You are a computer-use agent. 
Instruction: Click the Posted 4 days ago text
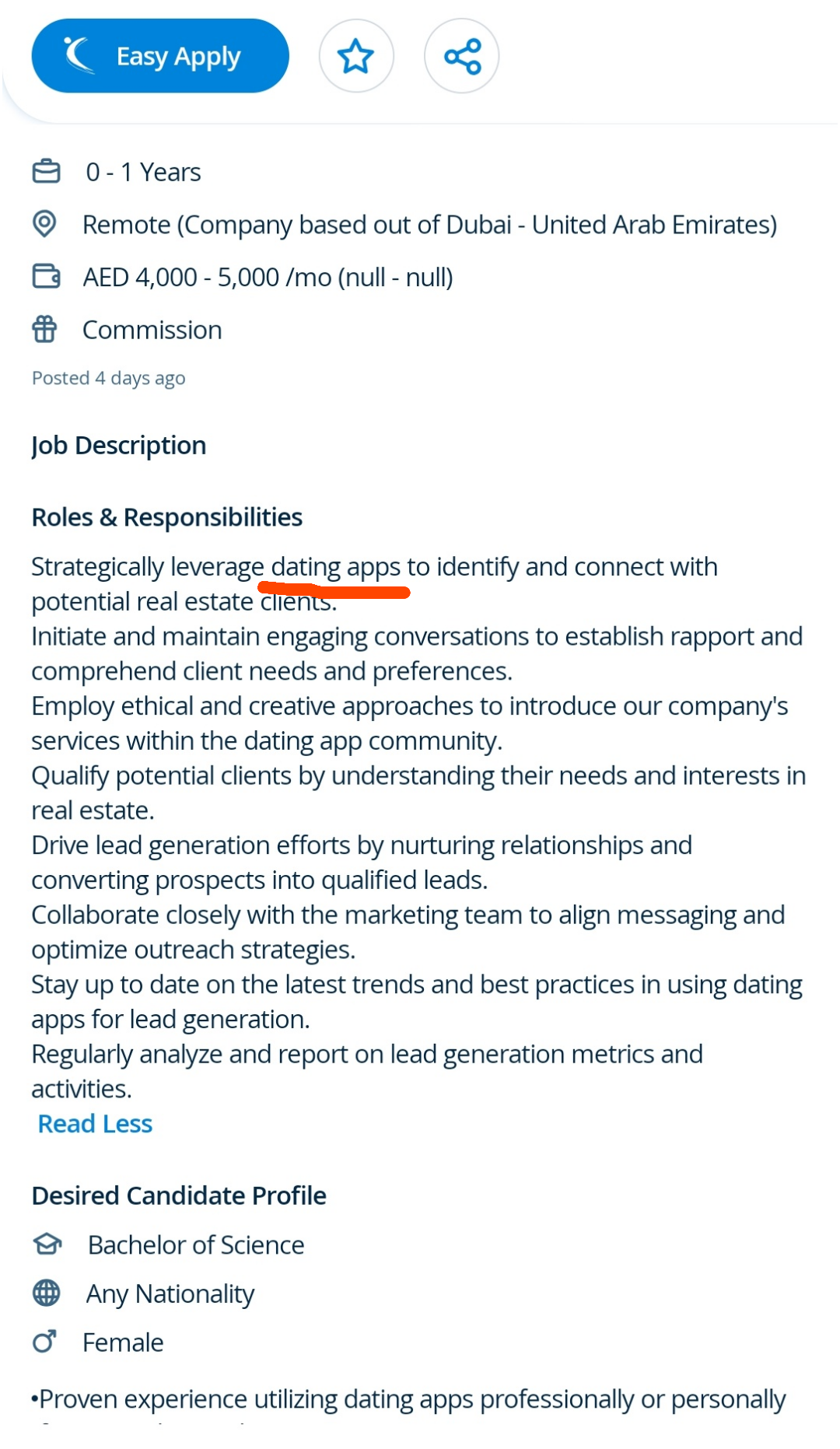108,378
